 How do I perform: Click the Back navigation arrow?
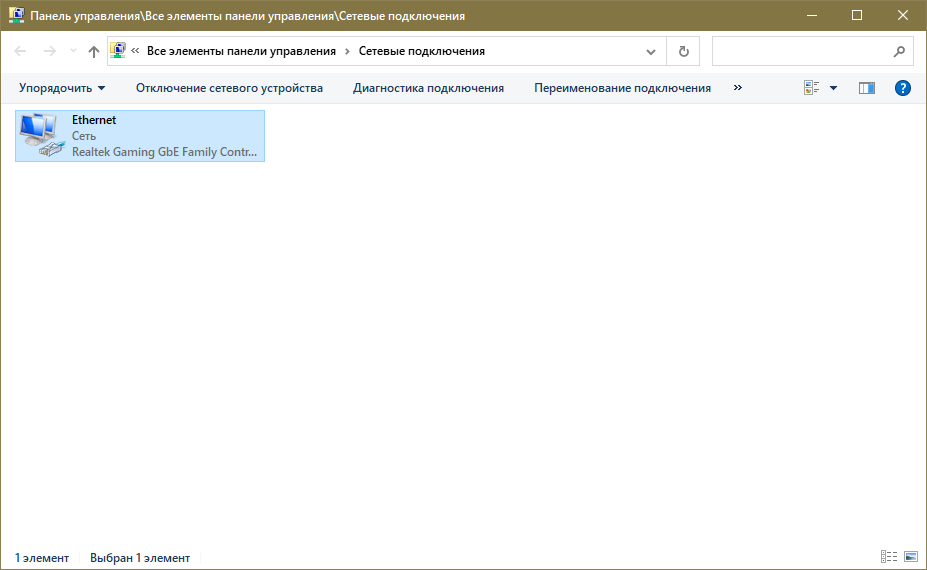pos(21,51)
